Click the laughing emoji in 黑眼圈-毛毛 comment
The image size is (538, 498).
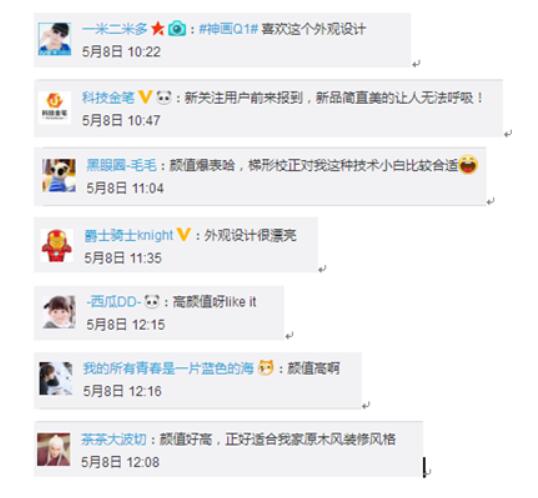click(468, 164)
